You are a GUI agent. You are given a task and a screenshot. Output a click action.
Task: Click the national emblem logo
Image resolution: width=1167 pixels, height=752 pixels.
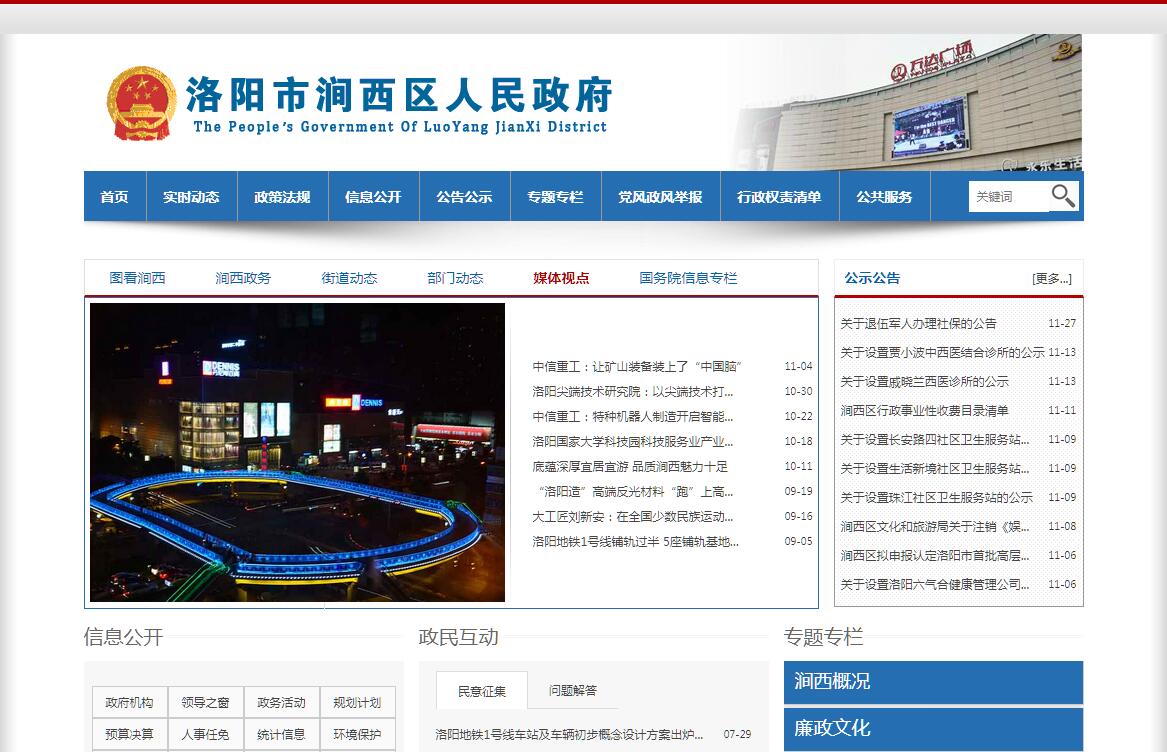pyautogui.click(x=141, y=103)
